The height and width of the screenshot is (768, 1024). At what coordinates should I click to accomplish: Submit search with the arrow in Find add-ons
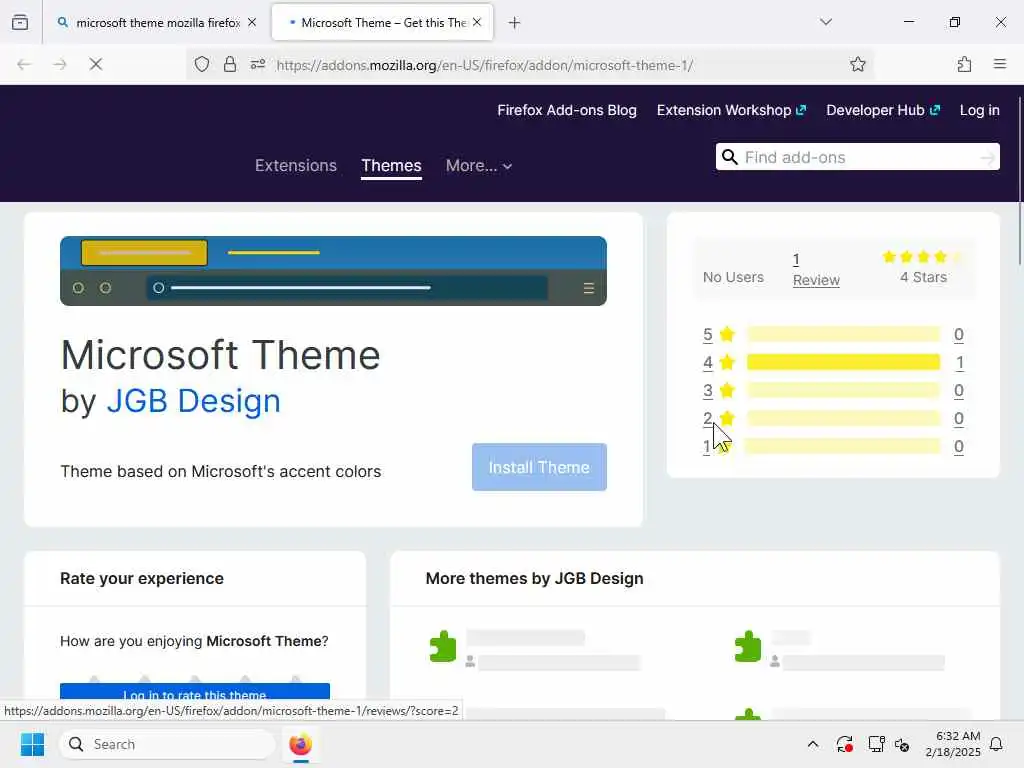tap(987, 157)
